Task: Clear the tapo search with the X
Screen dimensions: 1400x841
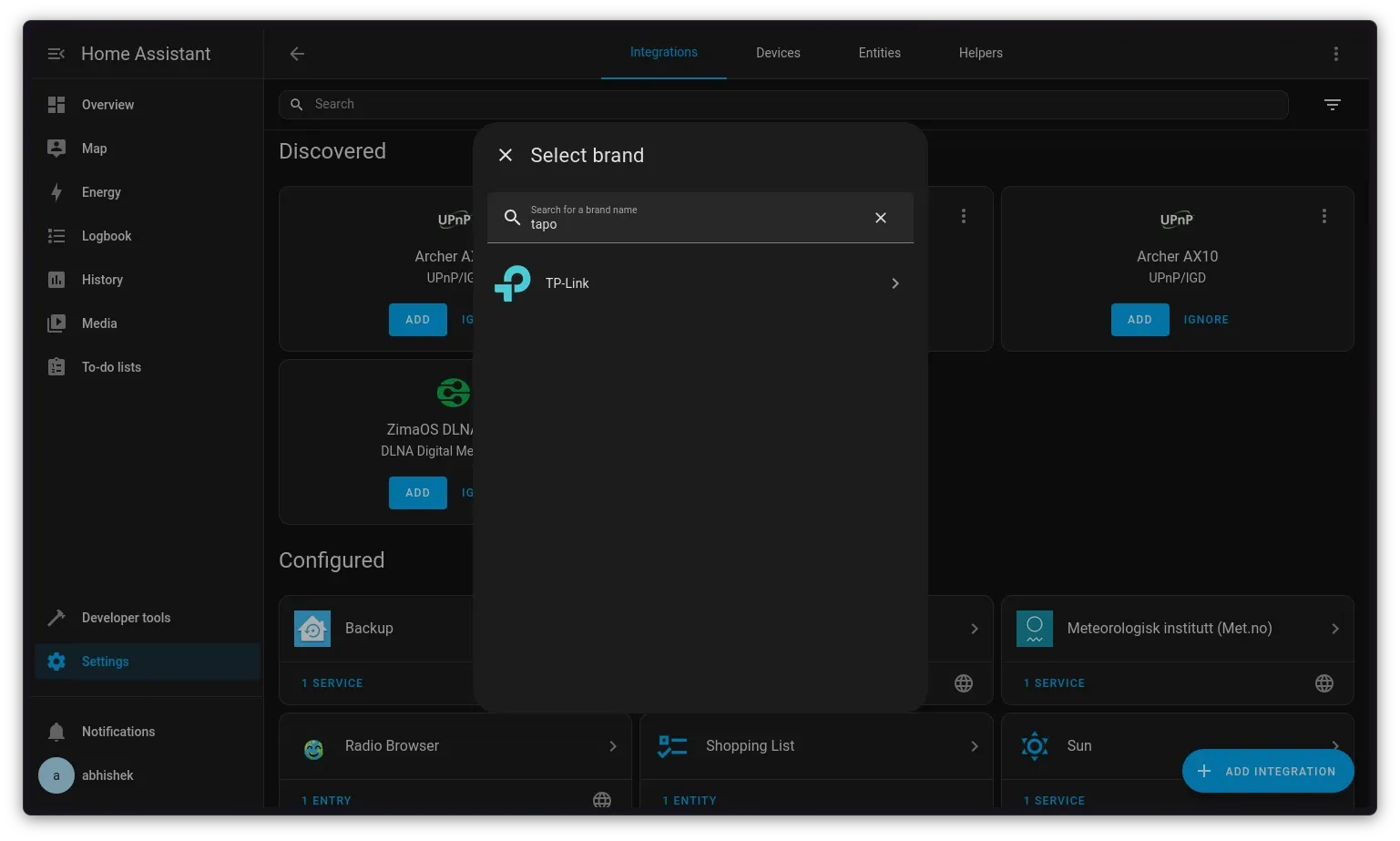Action: (x=880, y=218)
